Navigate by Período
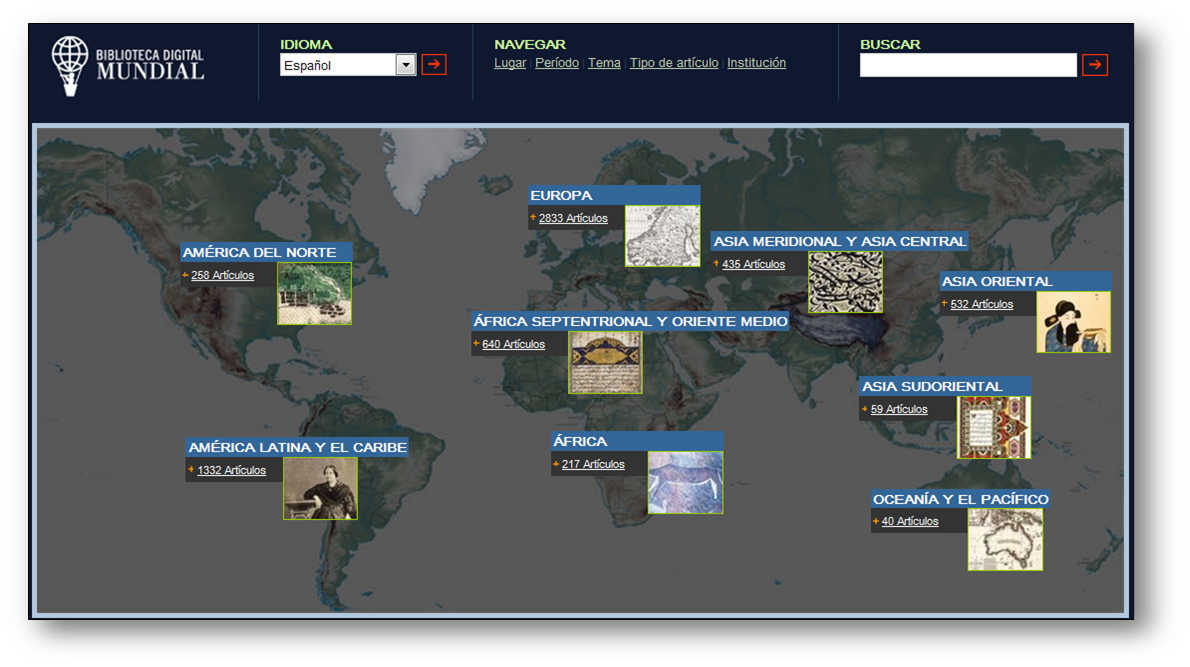The height and width of the screenshot is (667, 1190). [x=557, y=63]
